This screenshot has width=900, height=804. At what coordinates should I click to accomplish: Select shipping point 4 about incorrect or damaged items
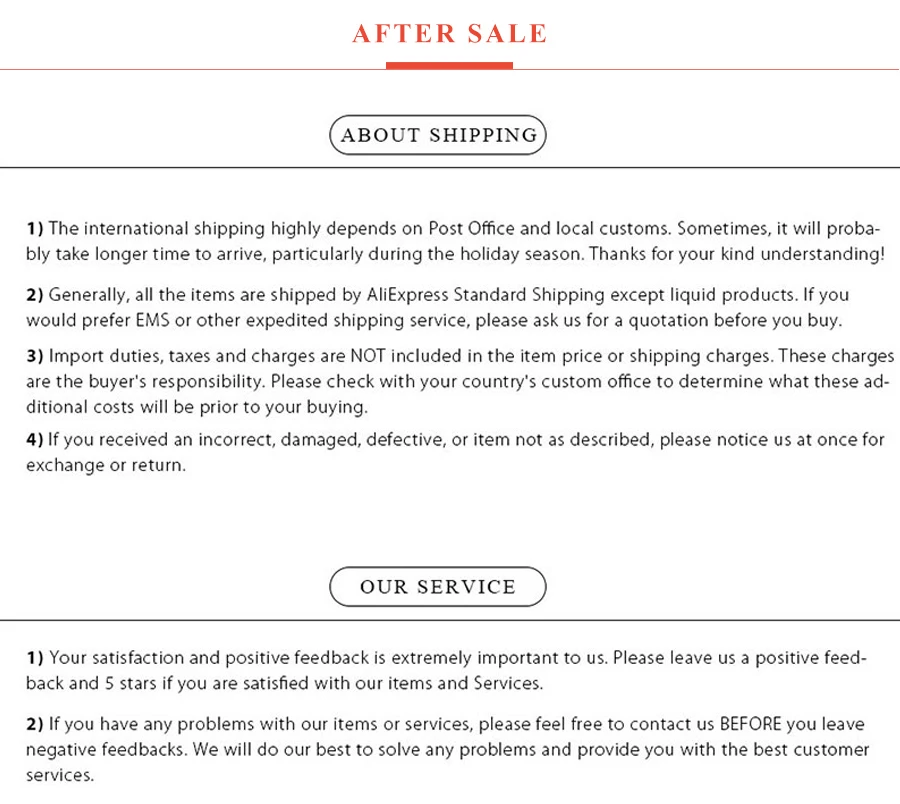455,452
